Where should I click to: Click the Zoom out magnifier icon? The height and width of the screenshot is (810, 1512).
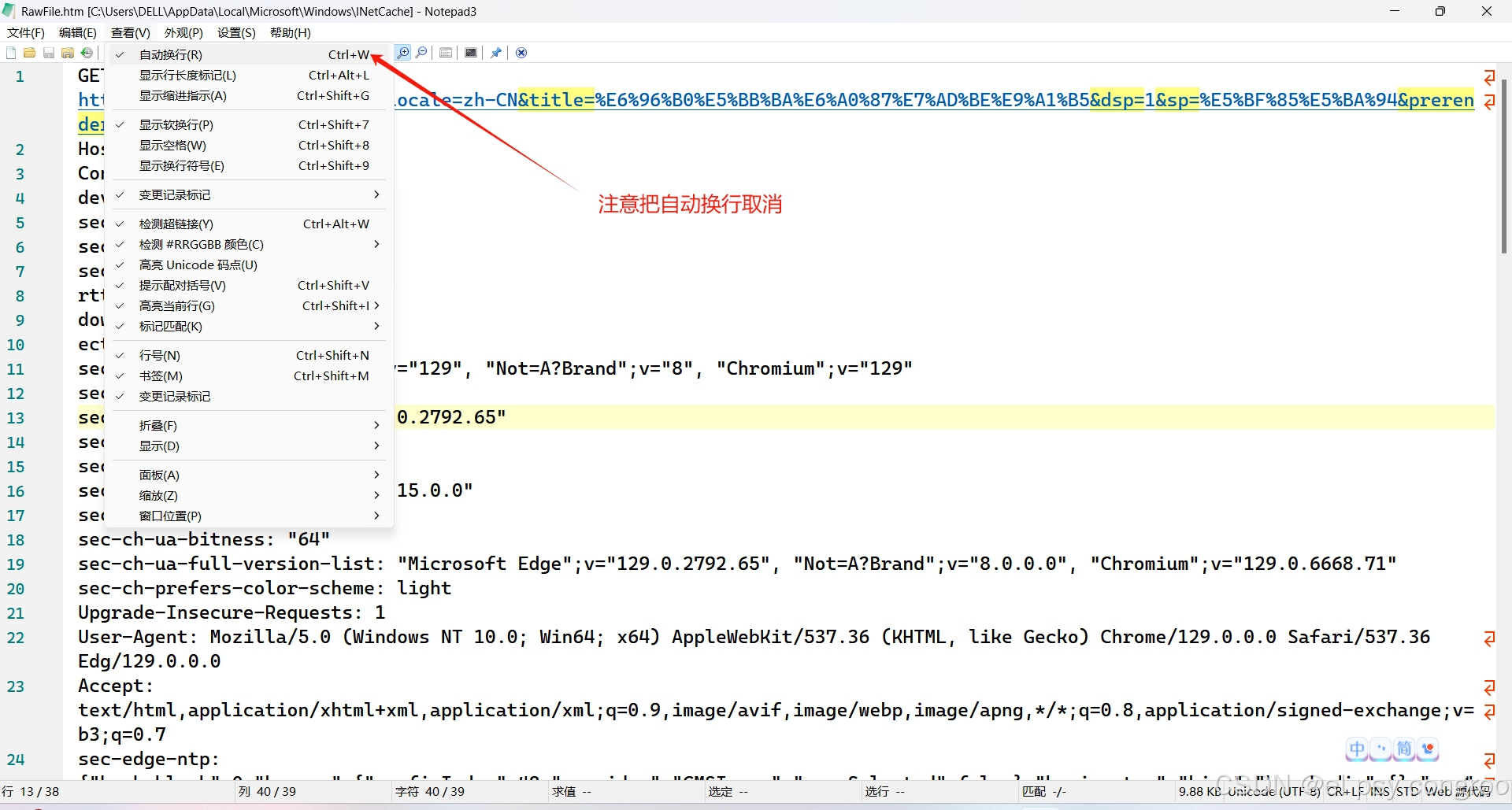422,53
